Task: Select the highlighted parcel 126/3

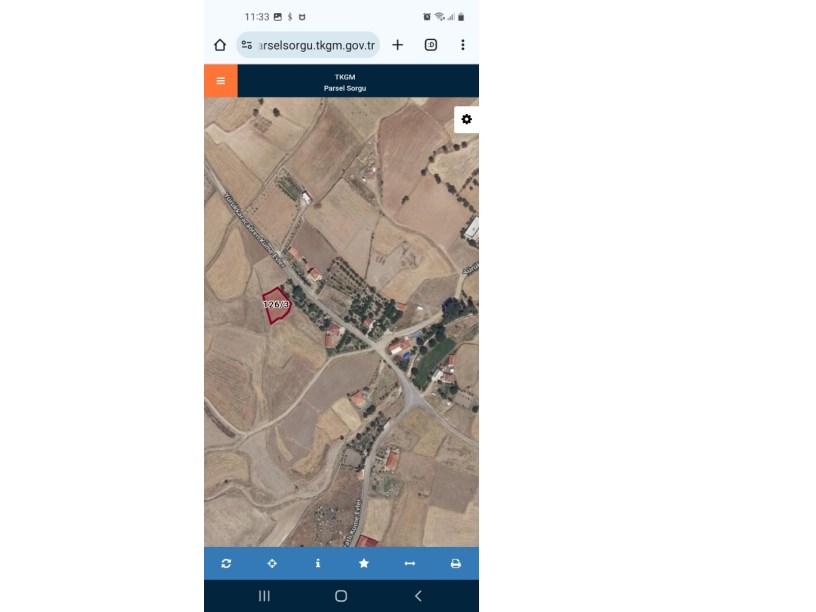Action: click(276, 305)
